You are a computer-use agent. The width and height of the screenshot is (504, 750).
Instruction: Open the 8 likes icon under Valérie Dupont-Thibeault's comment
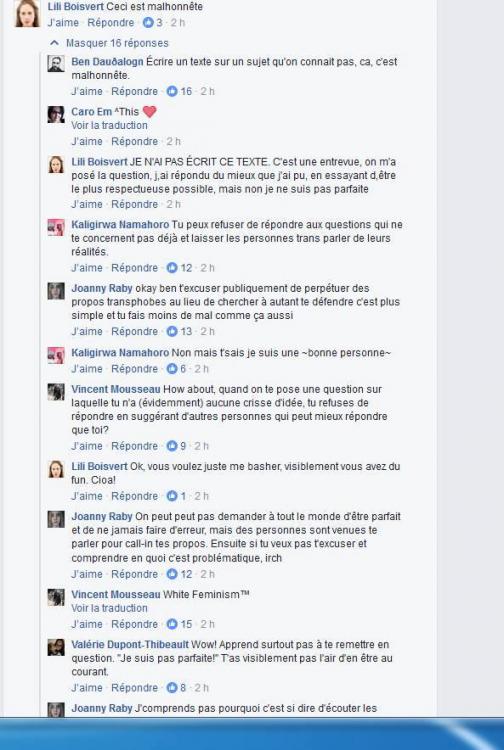[172, 688]
